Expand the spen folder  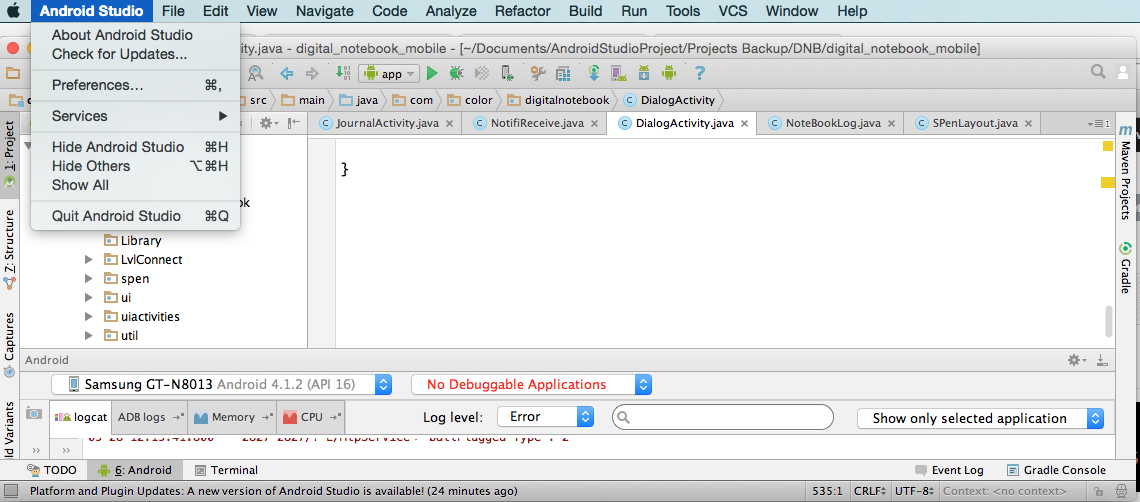point(89,279)
